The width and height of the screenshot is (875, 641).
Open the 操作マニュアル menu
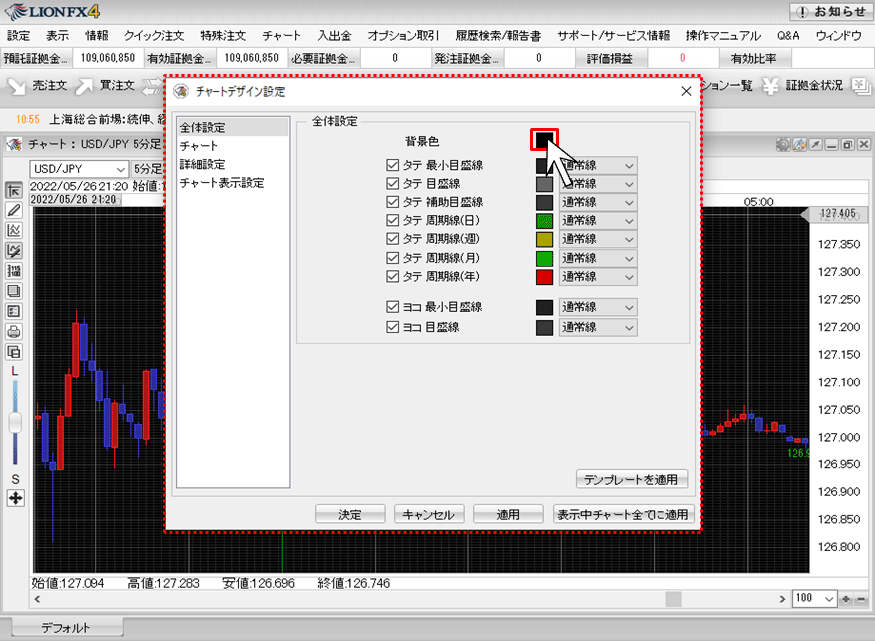tap(723, 36)
